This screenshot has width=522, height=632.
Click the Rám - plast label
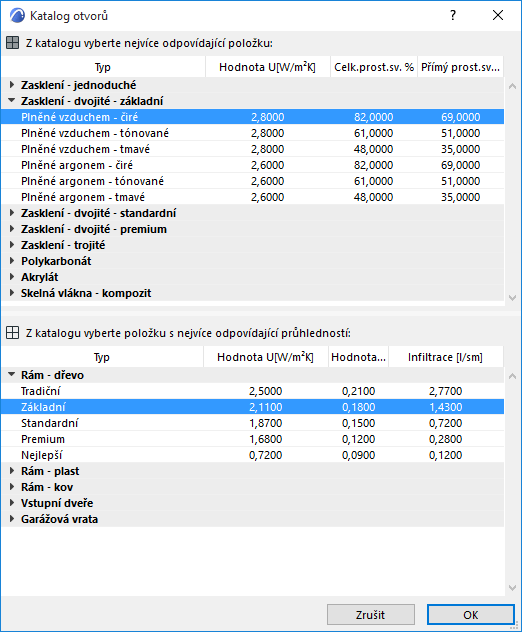[50, 471]
